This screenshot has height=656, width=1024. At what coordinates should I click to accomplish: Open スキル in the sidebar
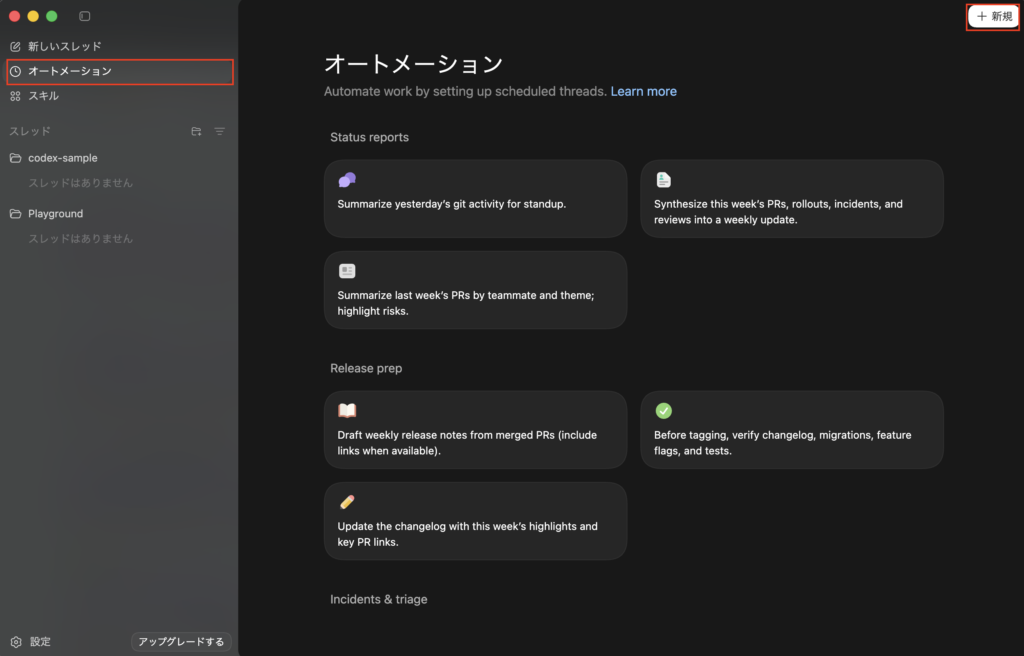43,96
